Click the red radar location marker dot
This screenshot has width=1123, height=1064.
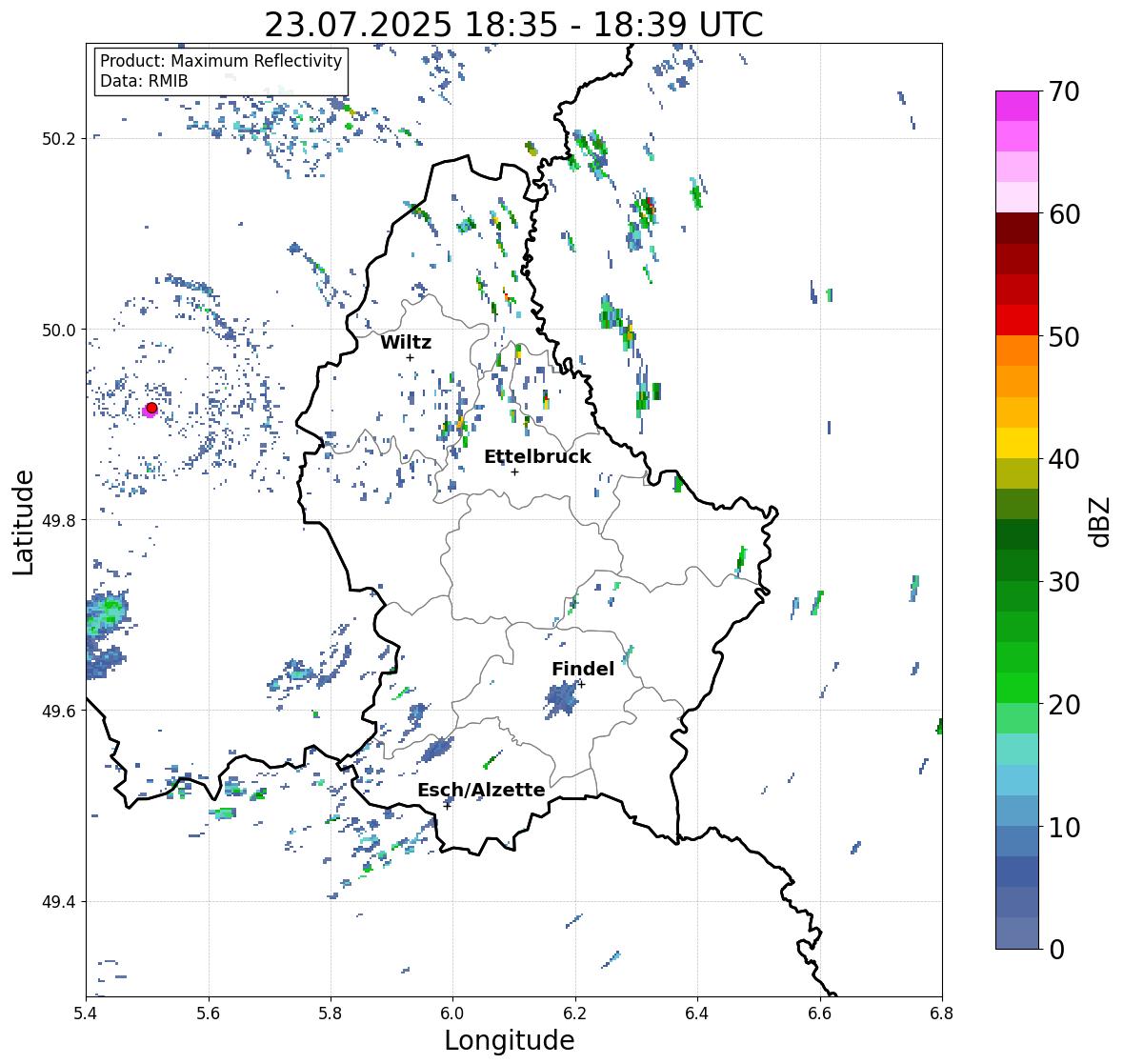coord(151,408)
